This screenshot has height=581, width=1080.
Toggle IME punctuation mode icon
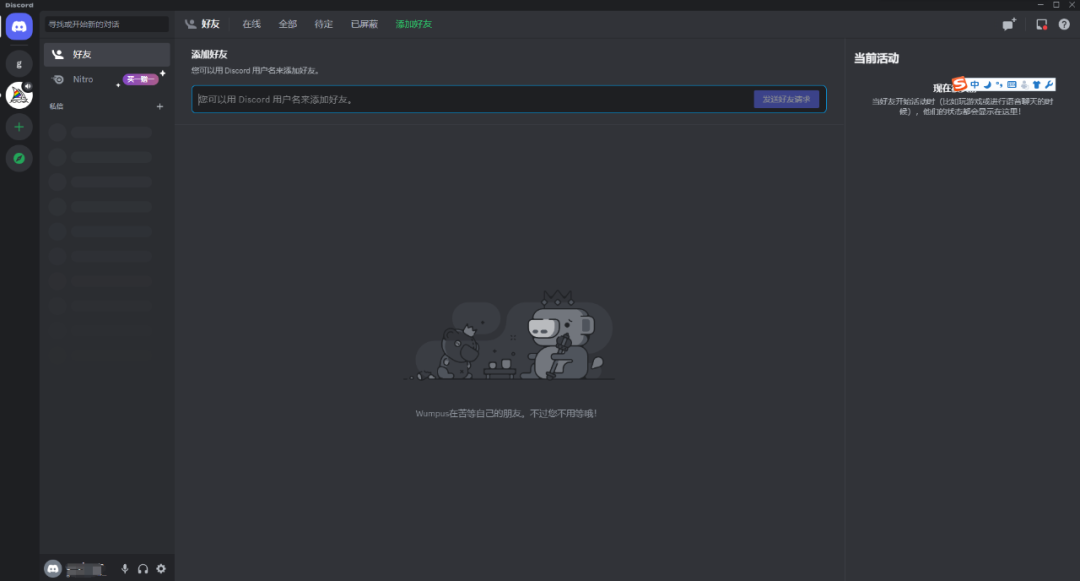[x=999, y=85]
